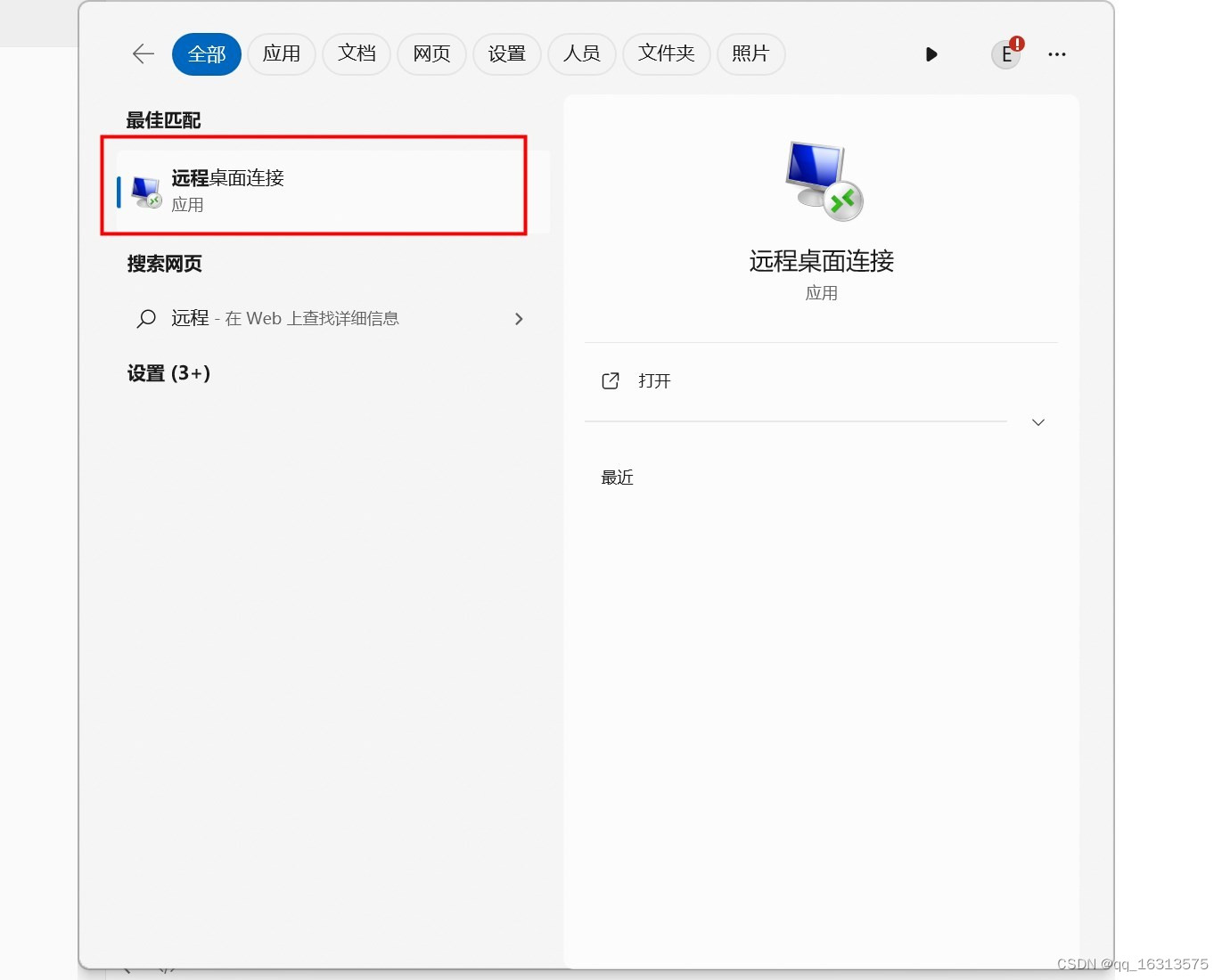1222x980 pixels.
Task: Click the 最近 heading in details pane
Action: [x=617, y=478]
